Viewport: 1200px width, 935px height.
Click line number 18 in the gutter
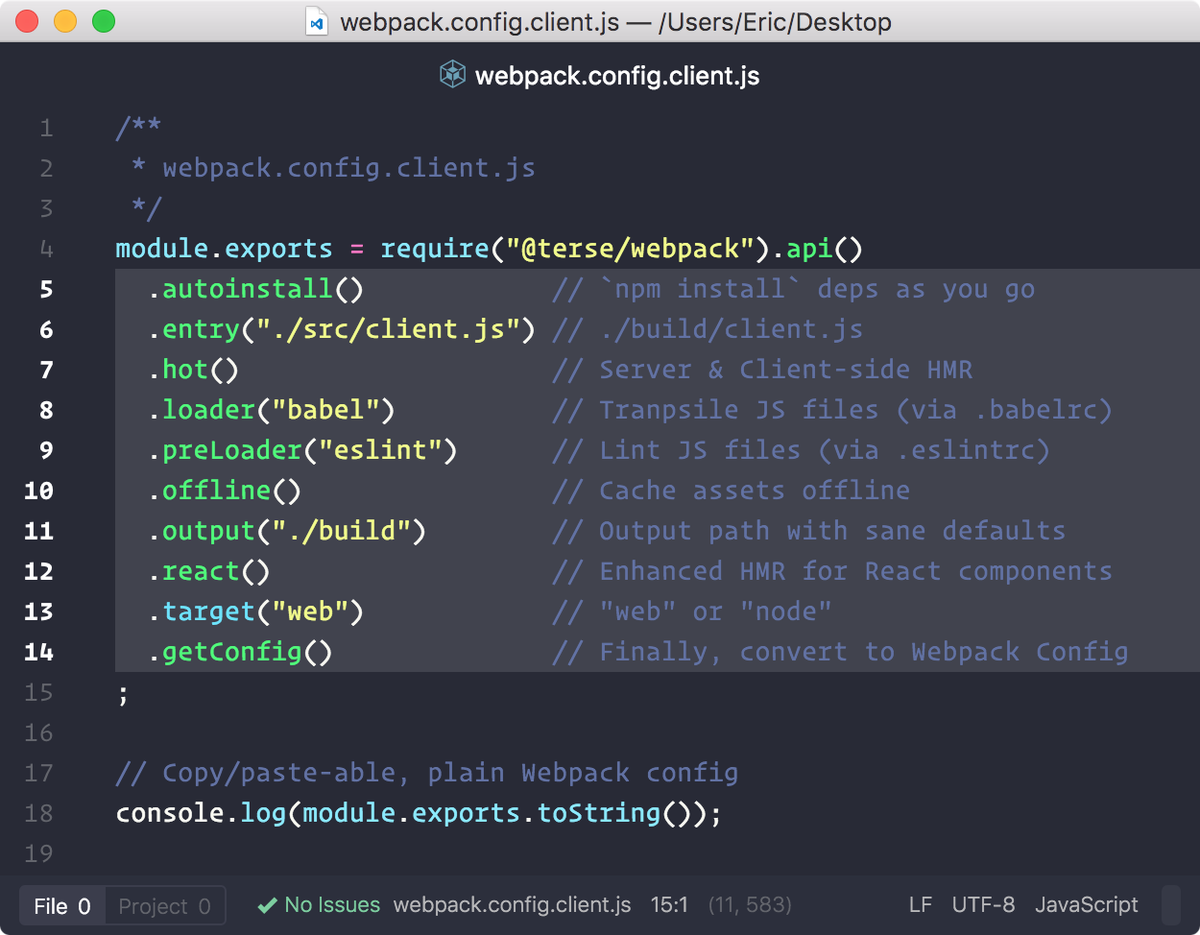pos(39,813)
